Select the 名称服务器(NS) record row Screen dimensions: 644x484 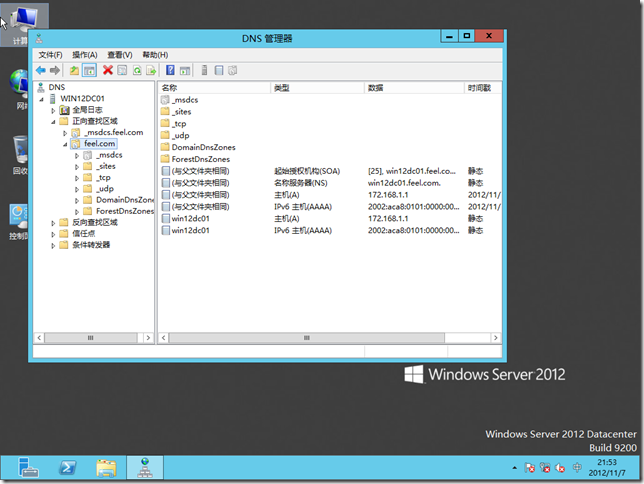pos(331,183)
